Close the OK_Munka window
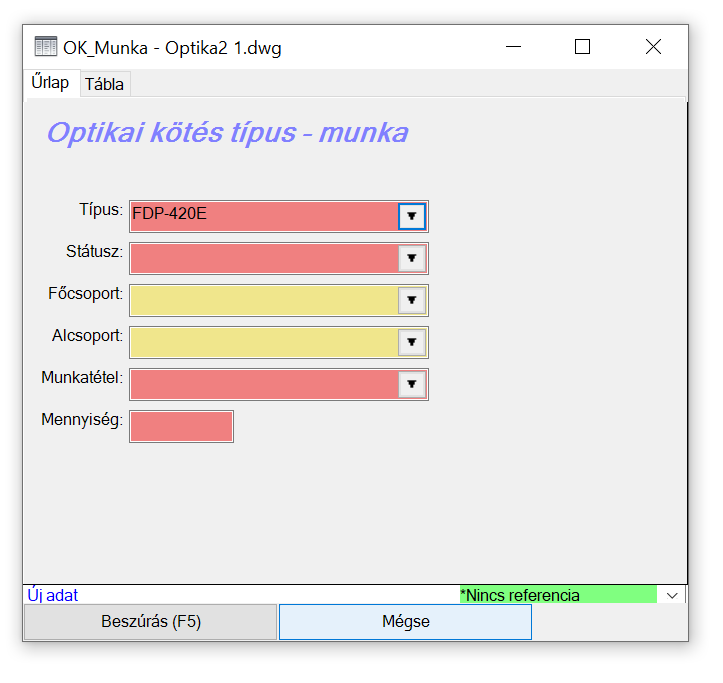 click(x=653, y=47)
